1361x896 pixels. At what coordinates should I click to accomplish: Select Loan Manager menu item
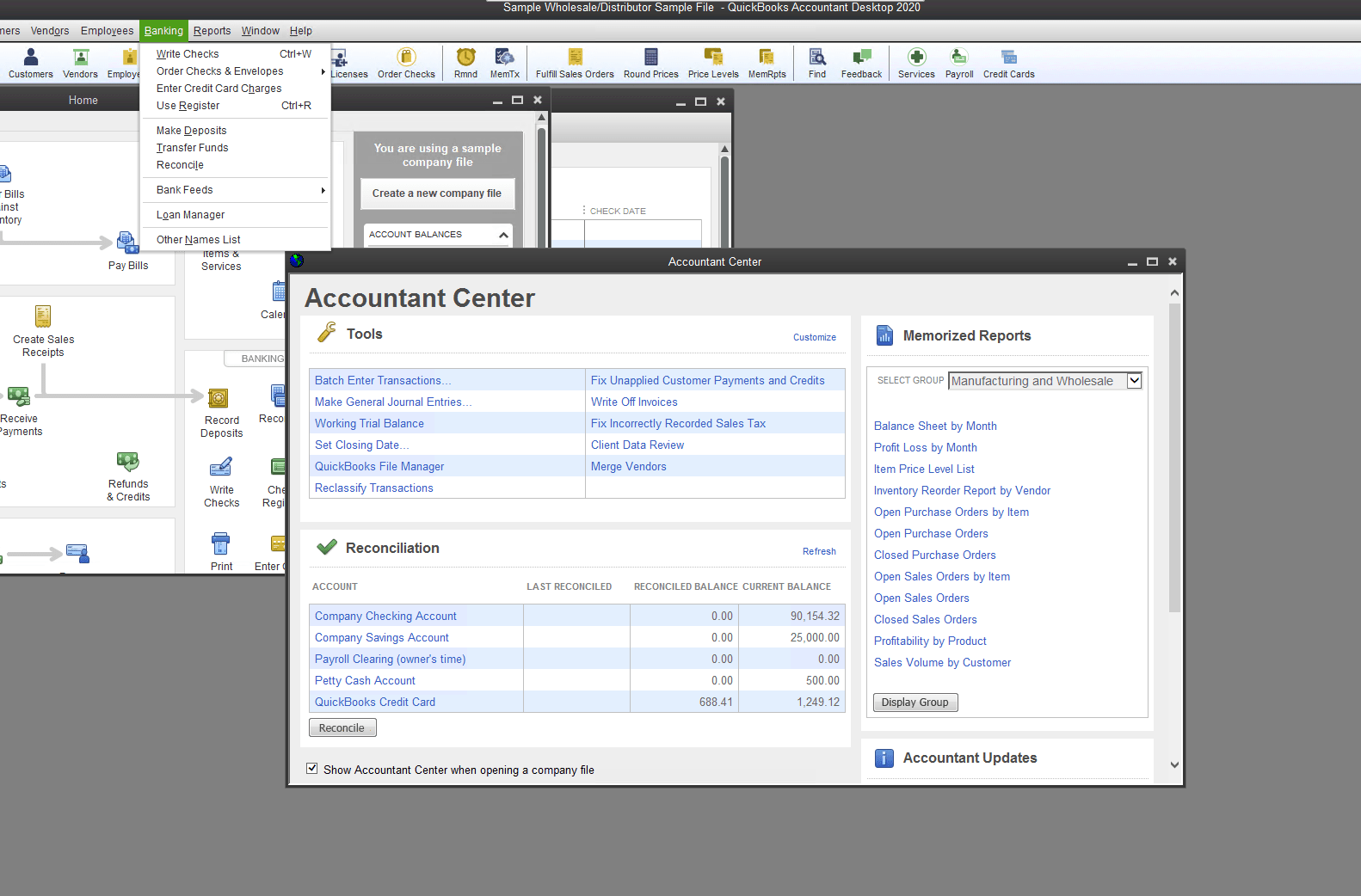point(235,215)
